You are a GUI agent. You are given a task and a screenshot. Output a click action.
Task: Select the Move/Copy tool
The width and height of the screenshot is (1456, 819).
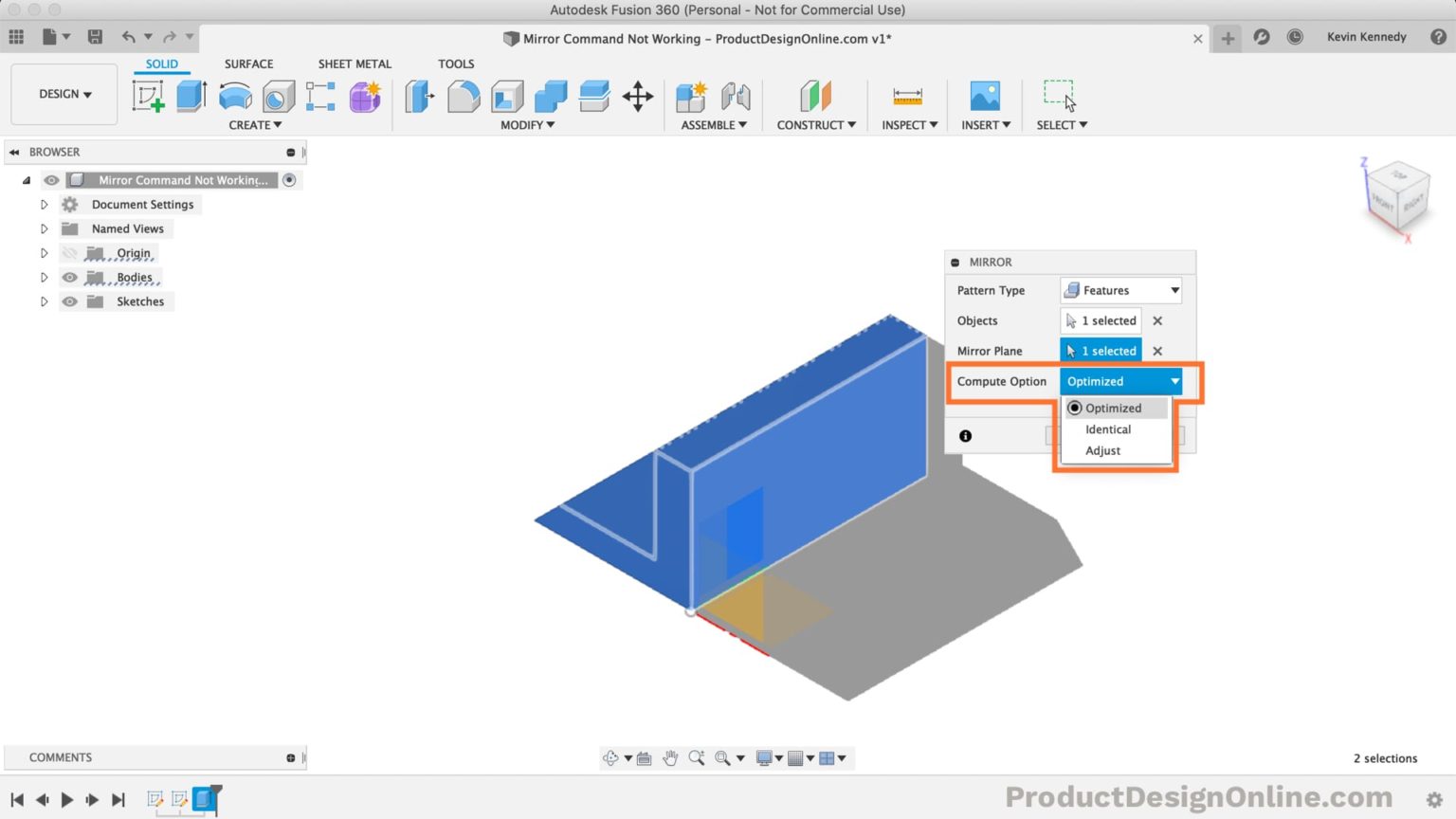click(638, 96)
